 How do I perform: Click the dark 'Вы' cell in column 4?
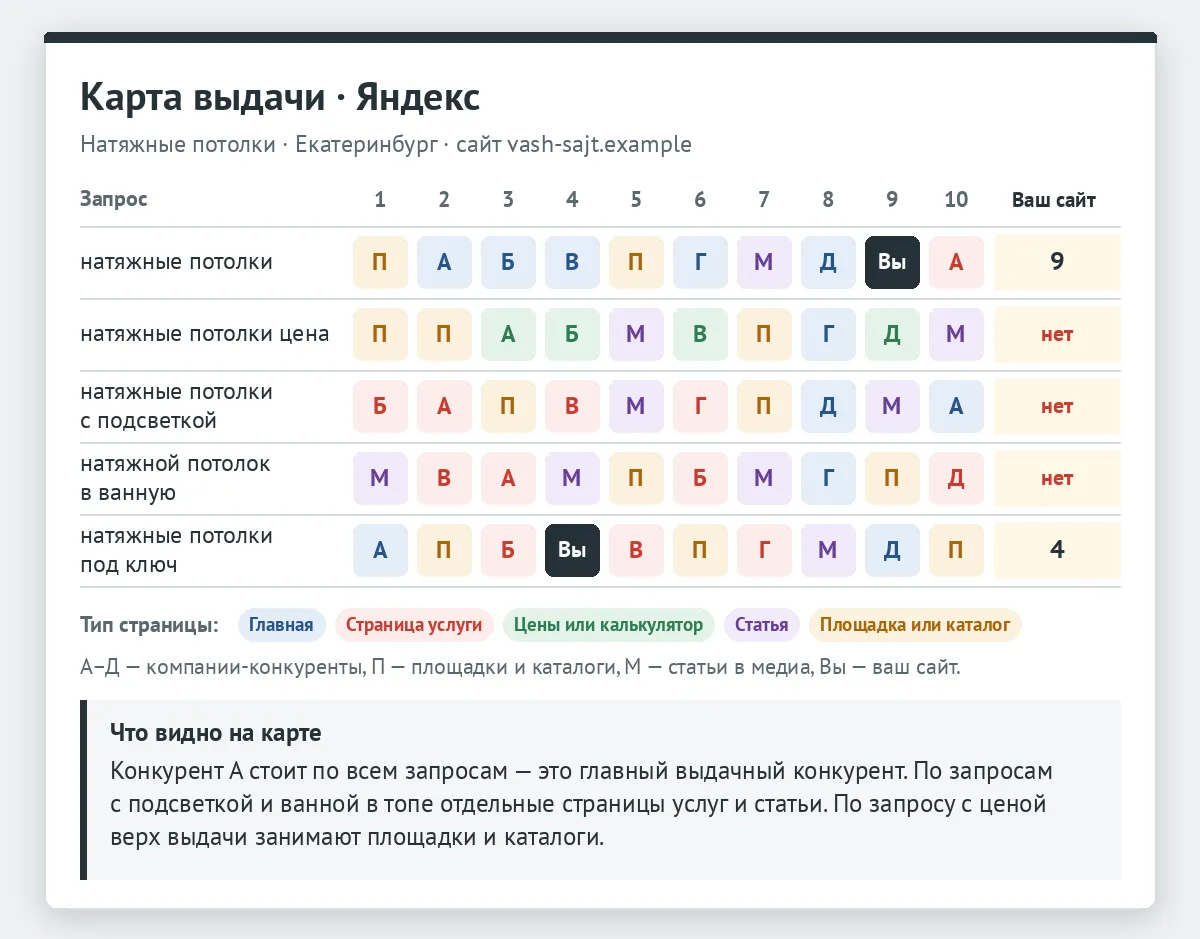(572, 551)
